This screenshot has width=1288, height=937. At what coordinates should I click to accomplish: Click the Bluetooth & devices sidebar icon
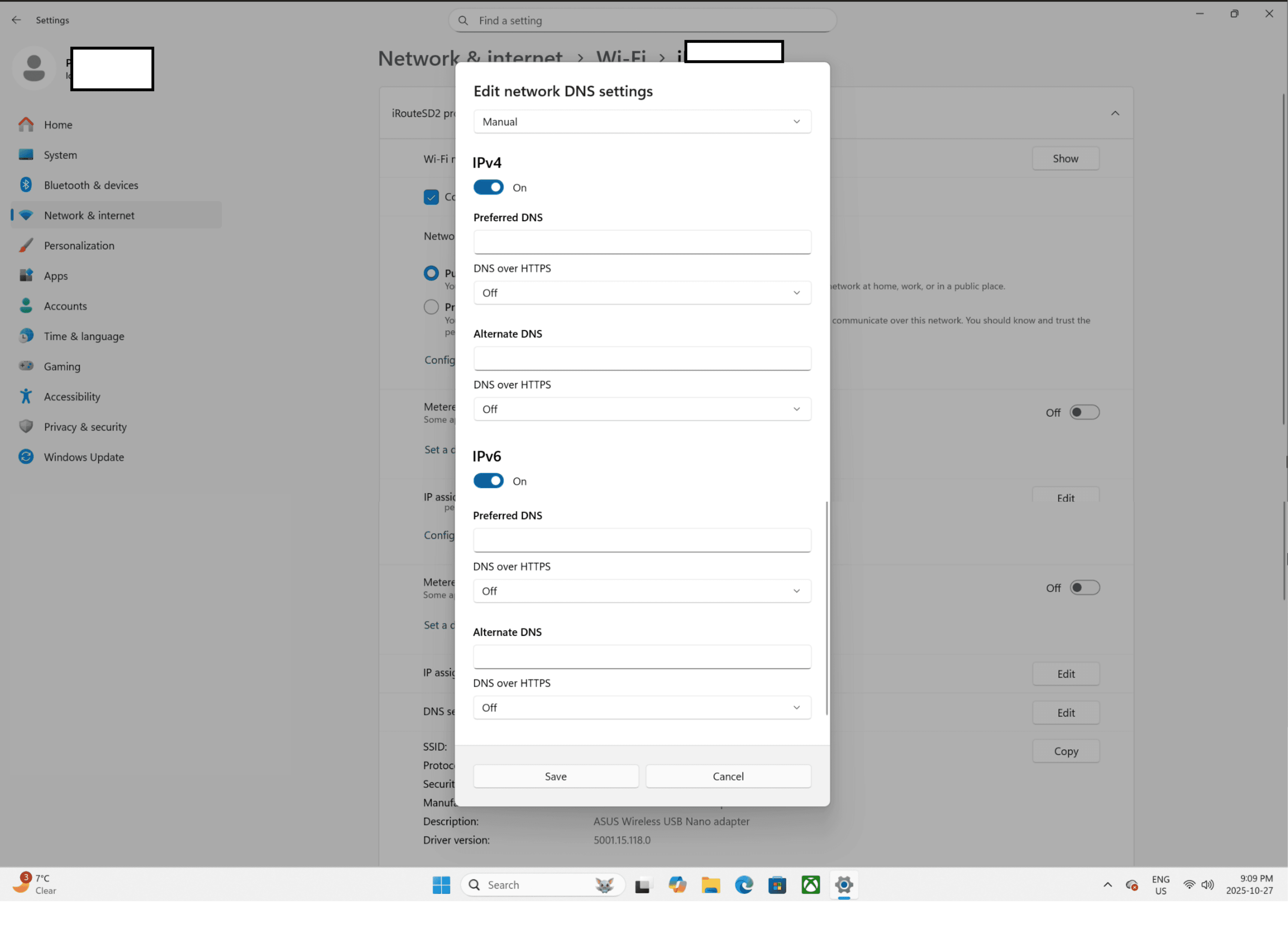point(25,185)
